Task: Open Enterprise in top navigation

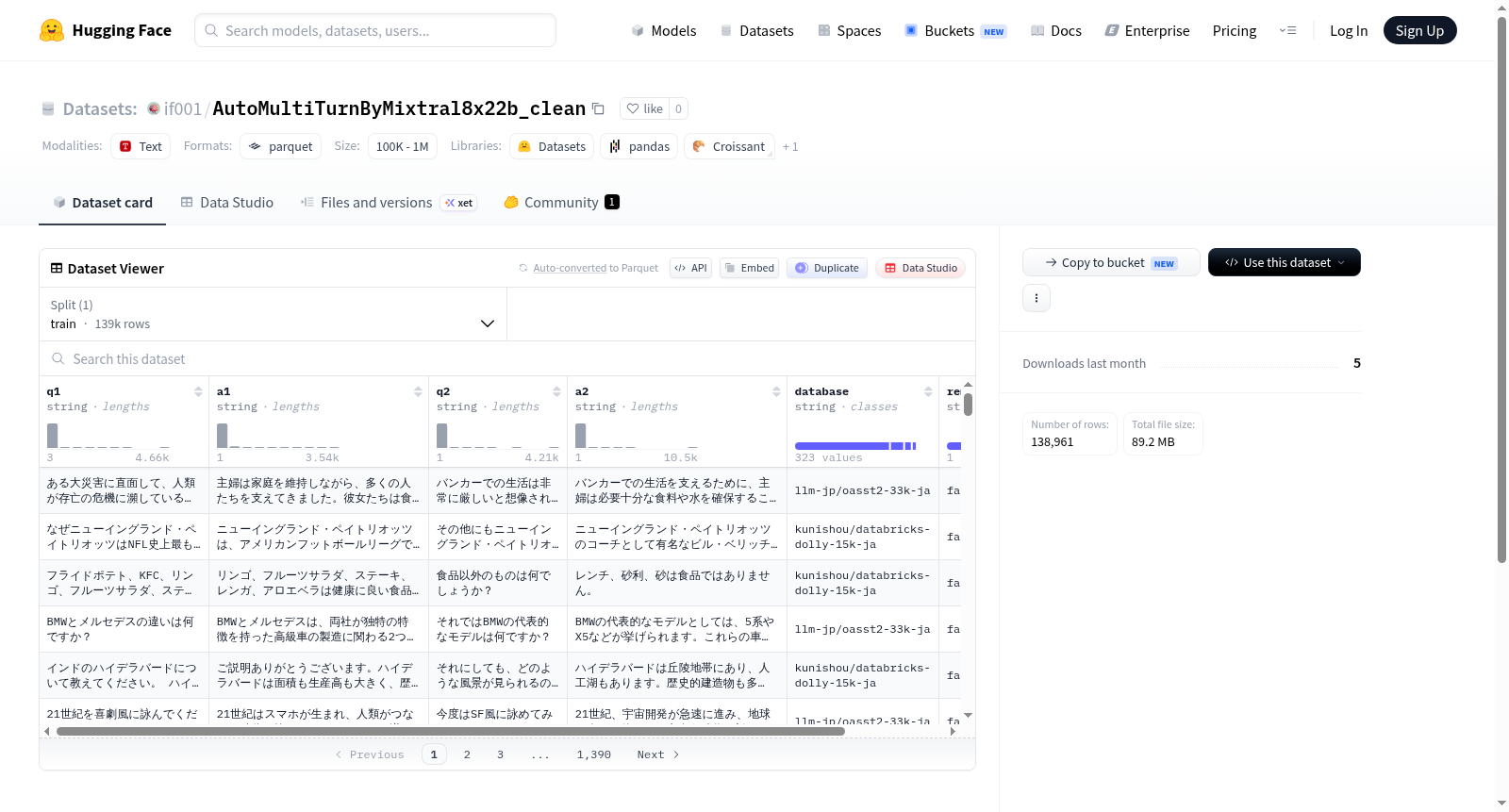Action: pyautogui.click(x=1147, y=30)
